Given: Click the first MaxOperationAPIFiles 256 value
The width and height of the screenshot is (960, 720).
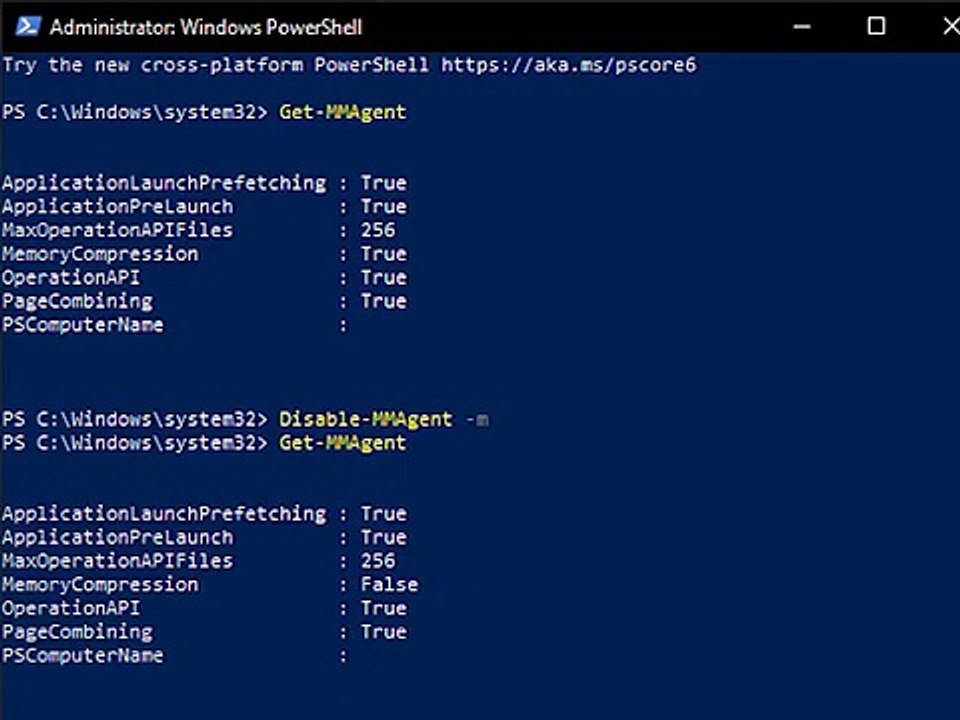Looking at the screenshot, I should (378, 230).
